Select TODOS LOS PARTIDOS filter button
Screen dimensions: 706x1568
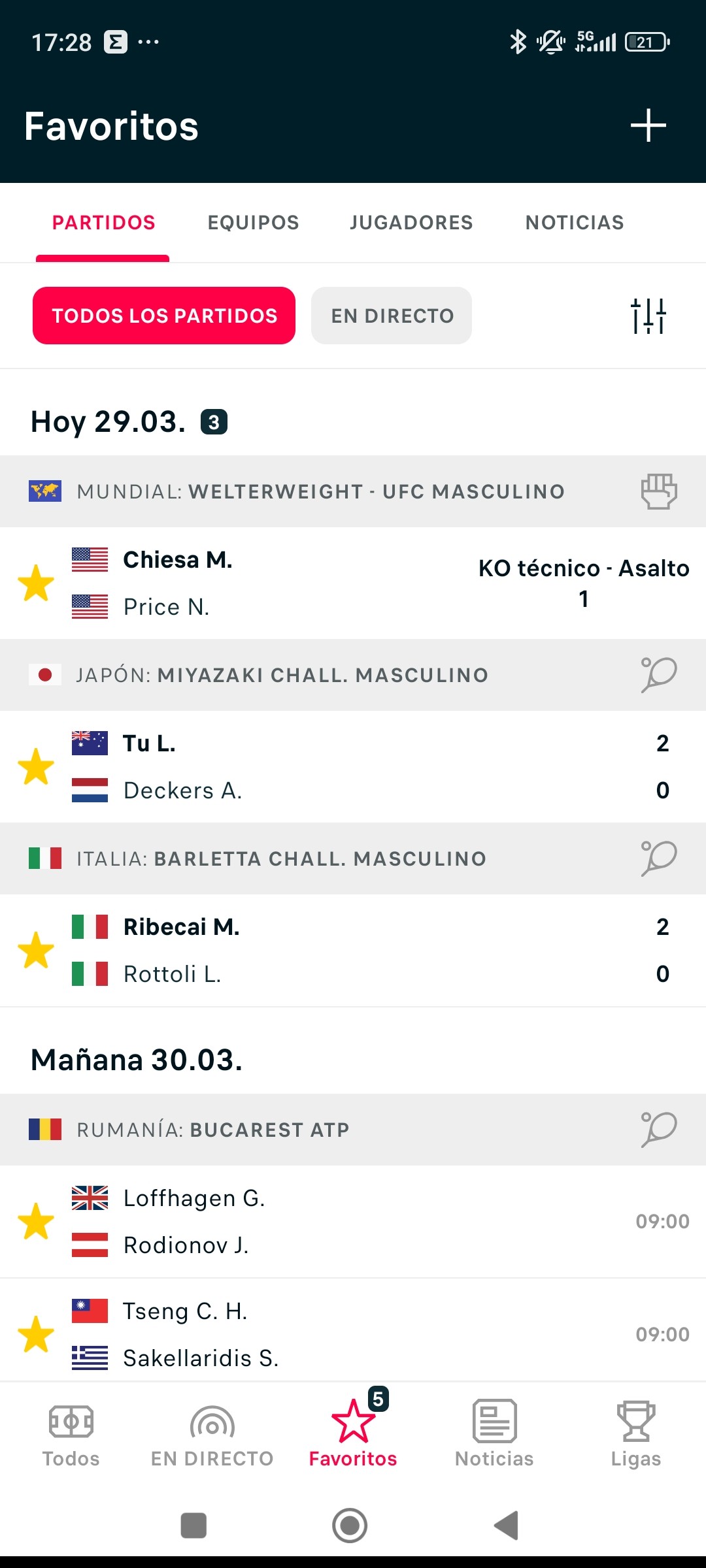164,316
